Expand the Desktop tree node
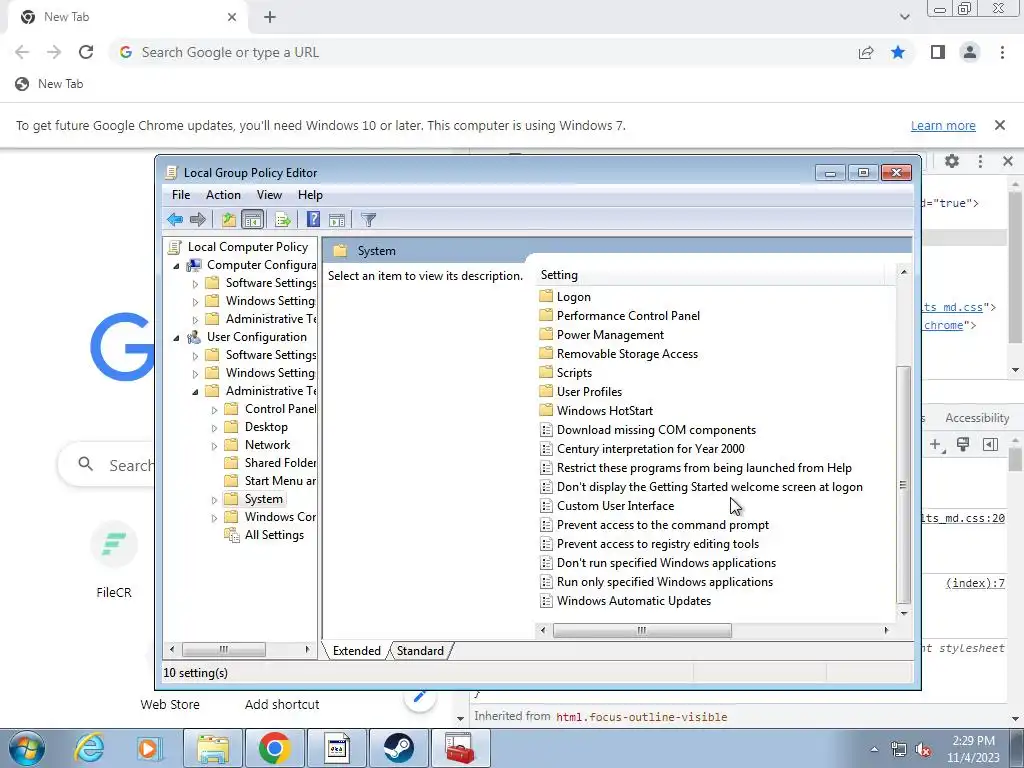Viewport: 1024px width, 768px height. coord(214,428)
